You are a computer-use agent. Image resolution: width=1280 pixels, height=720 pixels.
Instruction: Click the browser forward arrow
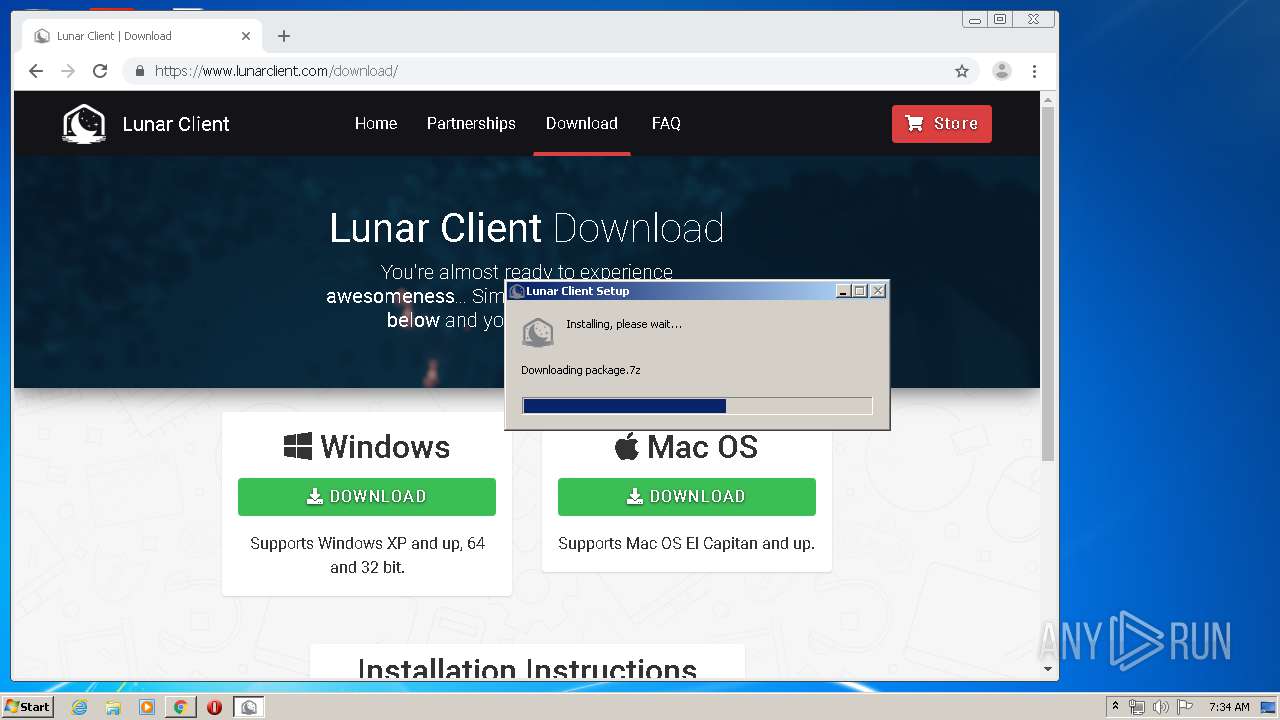pyautogui.click(x=68, y=71)
